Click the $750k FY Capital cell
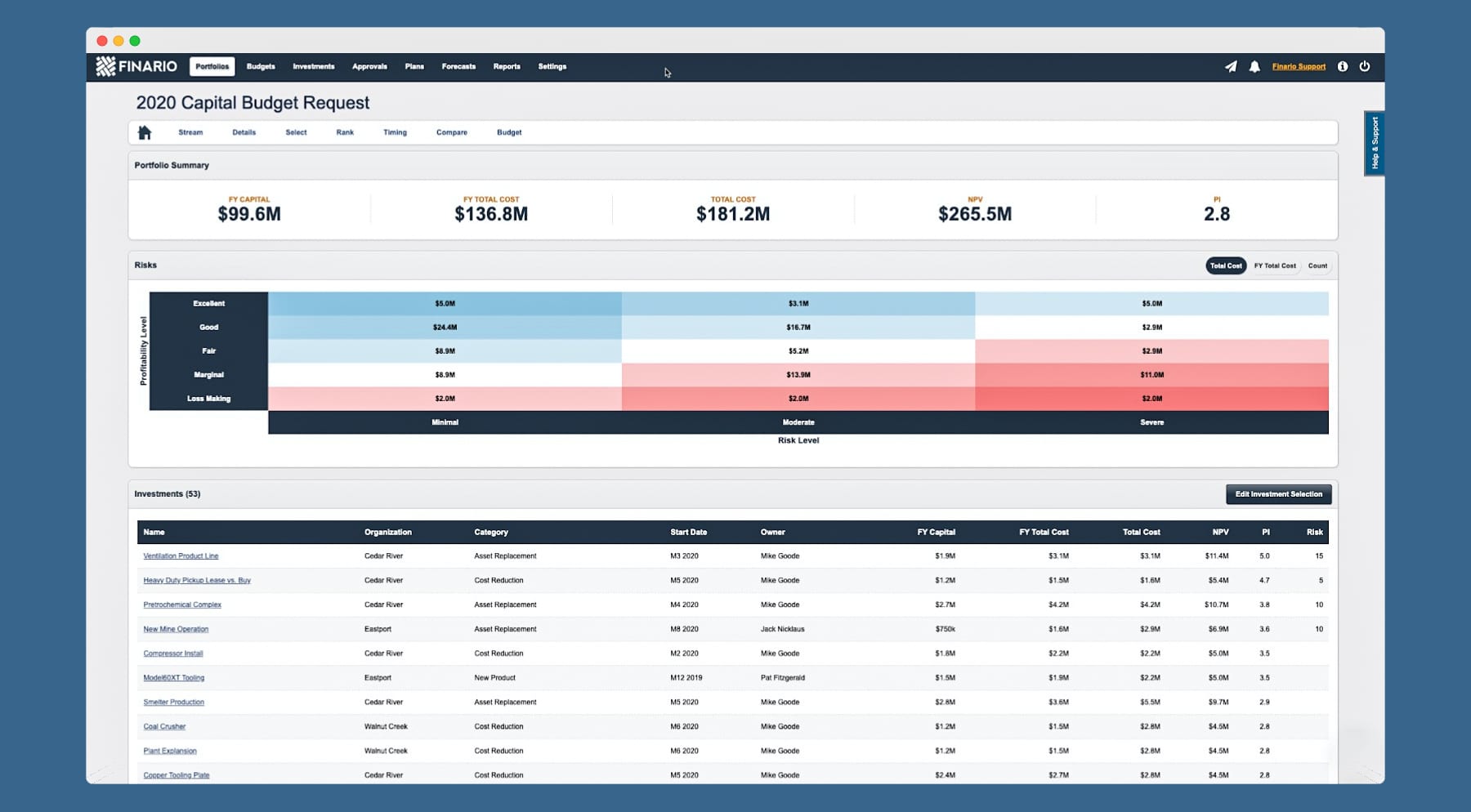Screen dimensions: 1471x812 946,630
